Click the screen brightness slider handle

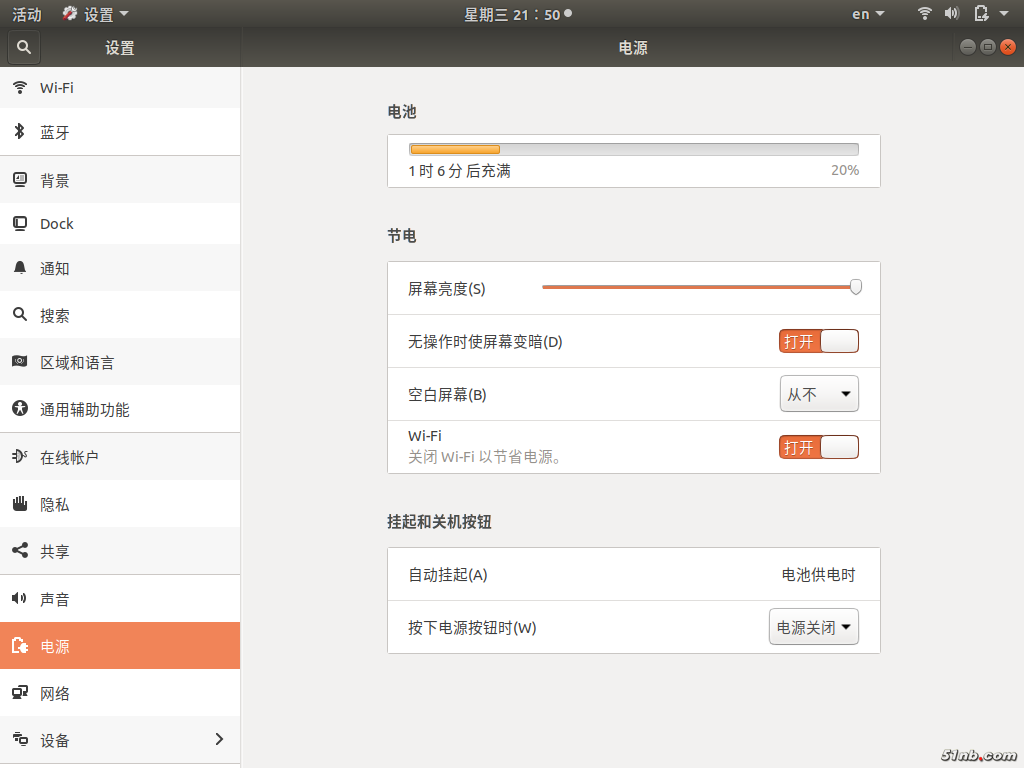click(x=856, y=288)
